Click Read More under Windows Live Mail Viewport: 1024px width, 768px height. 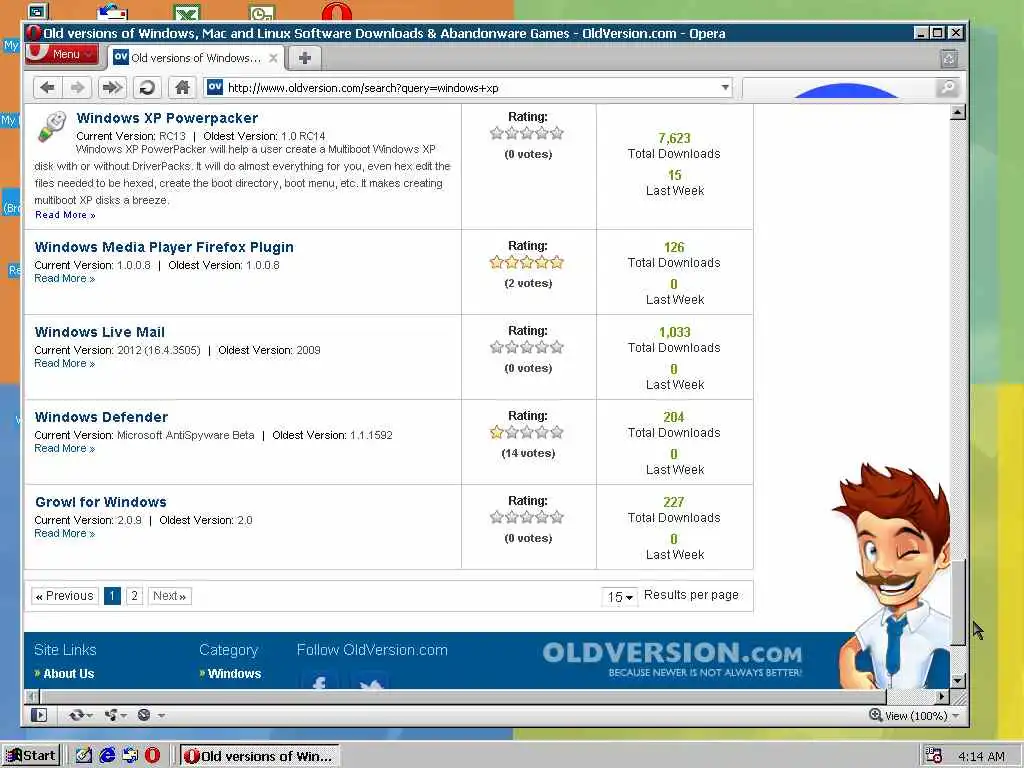(x=65, y=364)
